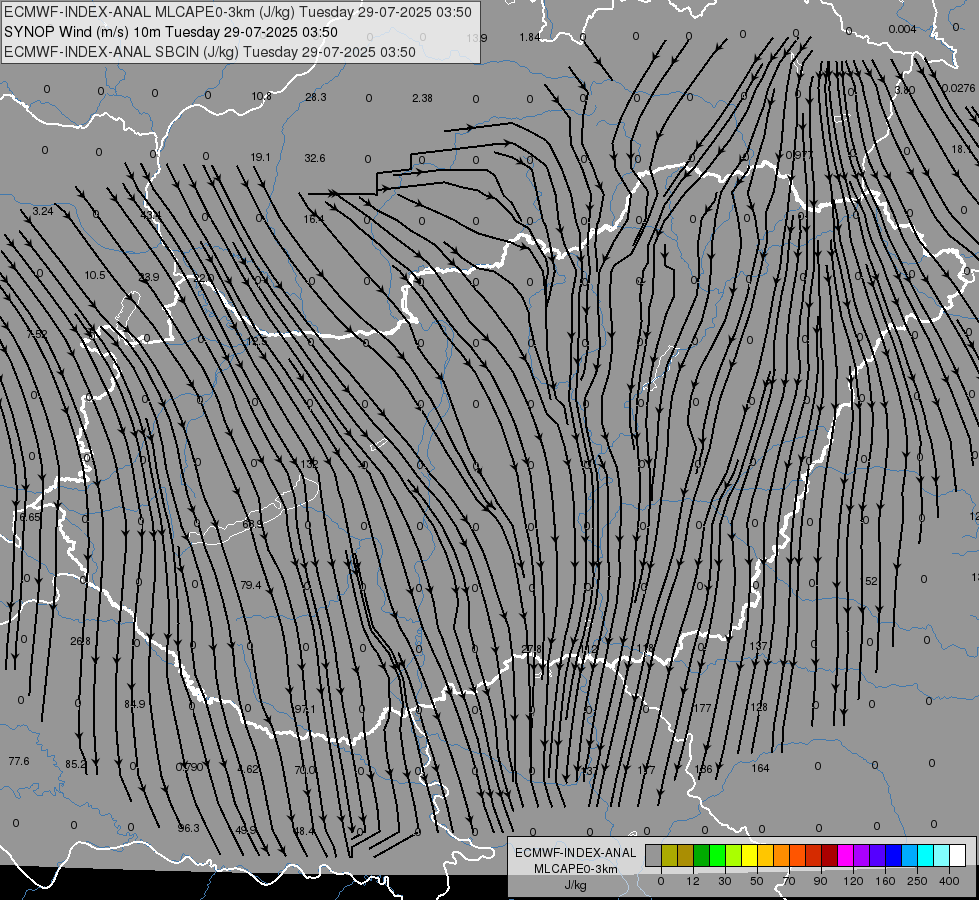Select the magenta legend swatch

(846, 855)
